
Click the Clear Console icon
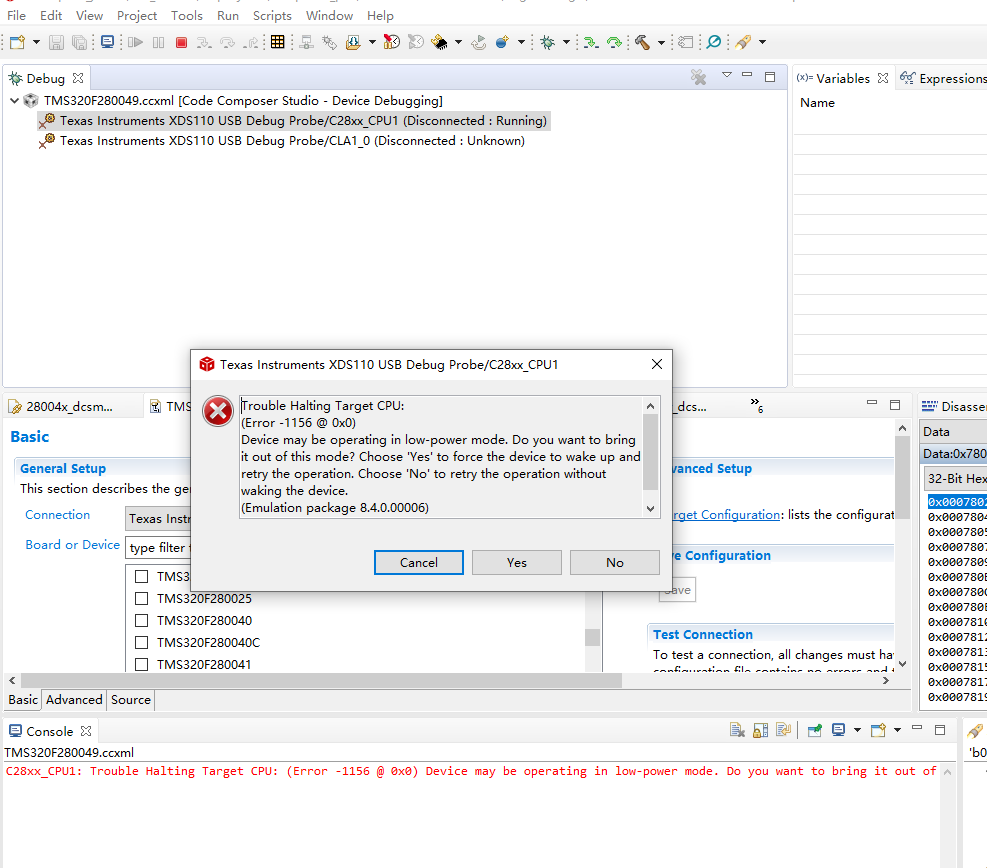click(737, 730)
